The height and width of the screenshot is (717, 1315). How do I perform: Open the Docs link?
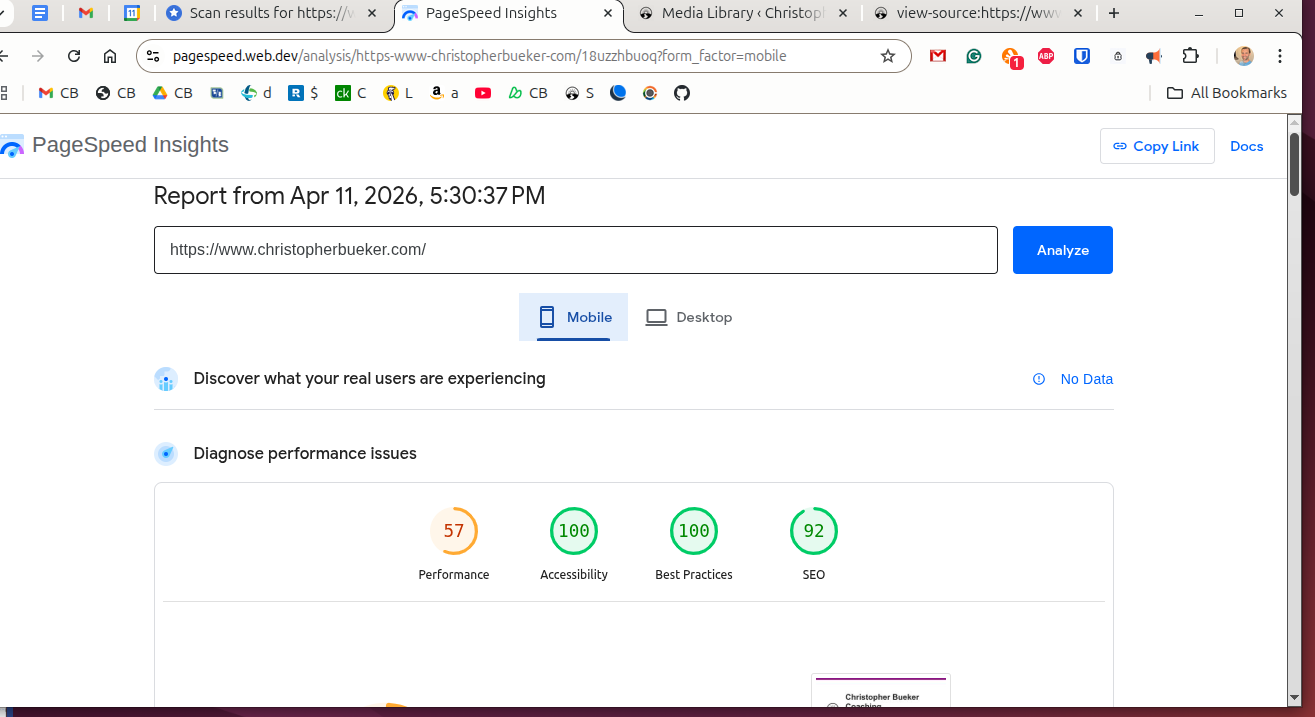pyautogui.click(x=1247, y=146)
